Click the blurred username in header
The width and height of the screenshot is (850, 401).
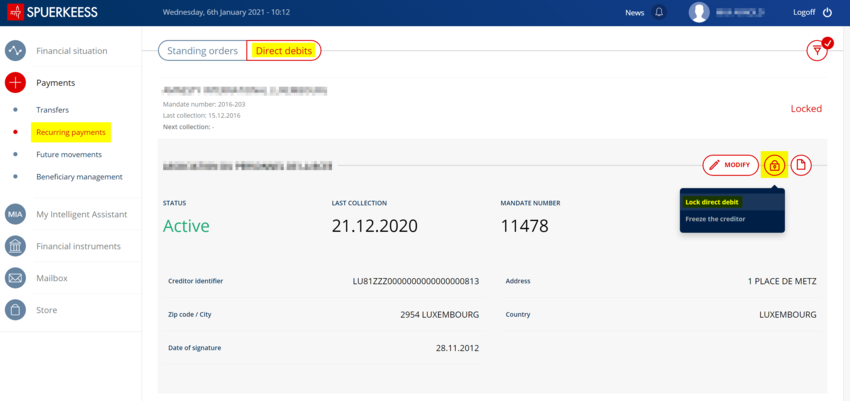[x=739, y=12]
